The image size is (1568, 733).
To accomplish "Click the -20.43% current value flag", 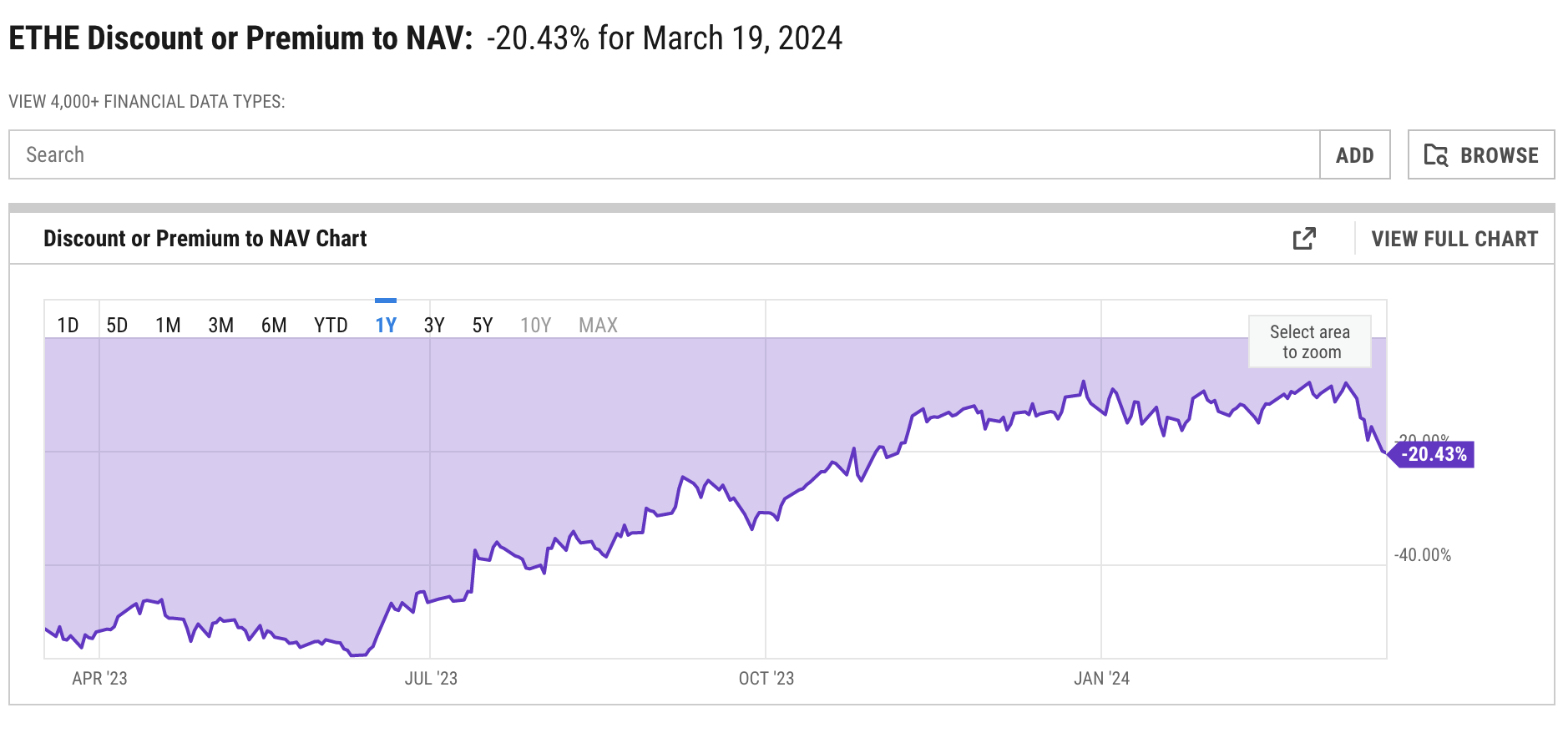I will (1433, 454).
